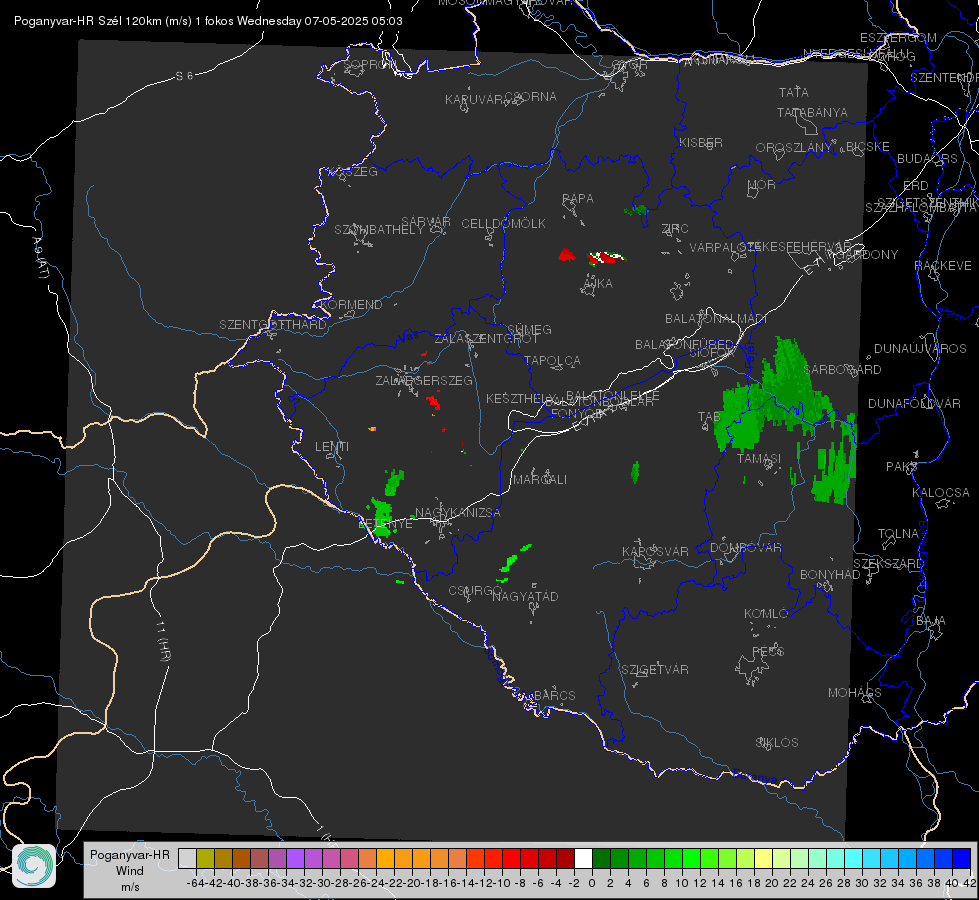Select the KAPUVAR label
979x900 pixels.
pyautogui.click(x=475, y=100)
